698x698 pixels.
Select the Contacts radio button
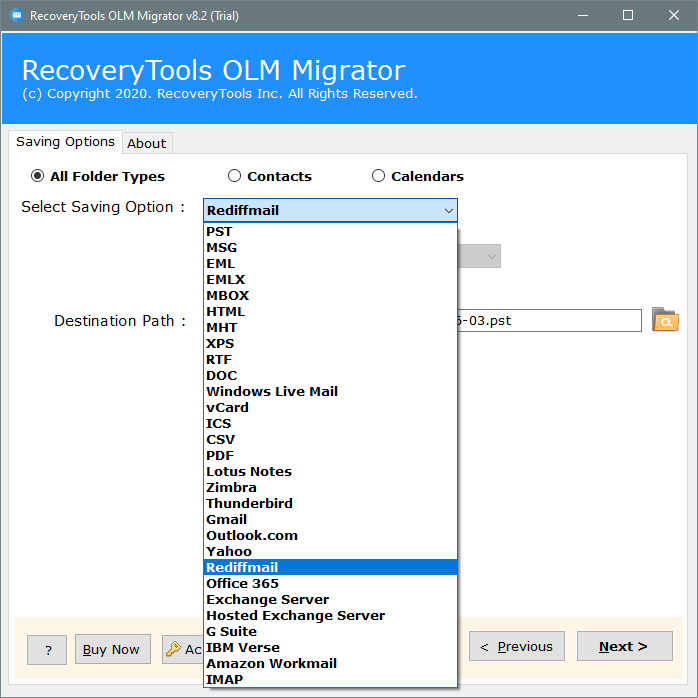(234, 176)
